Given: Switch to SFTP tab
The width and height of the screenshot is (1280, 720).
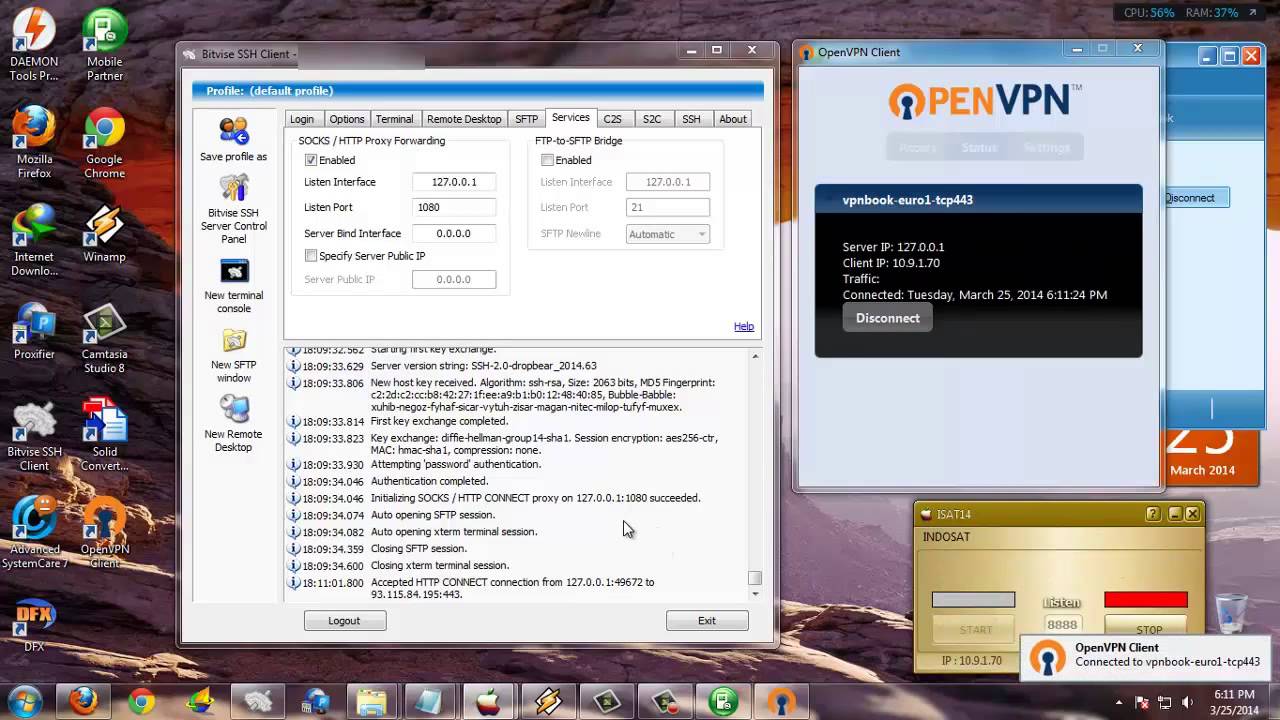Looking at the screenshot, I should (x=526, y=119).
